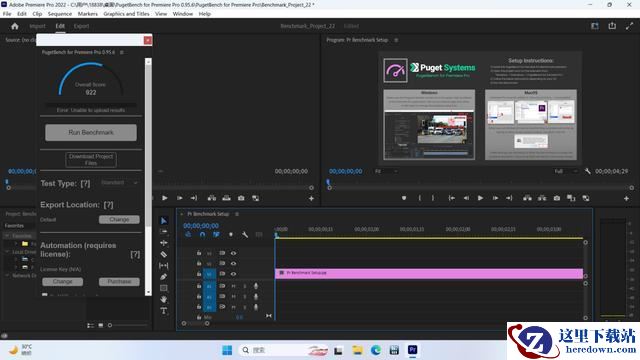640x360 pixels.
Task: Toggle lock on V1 track
Action: click(x=199, y=273)
